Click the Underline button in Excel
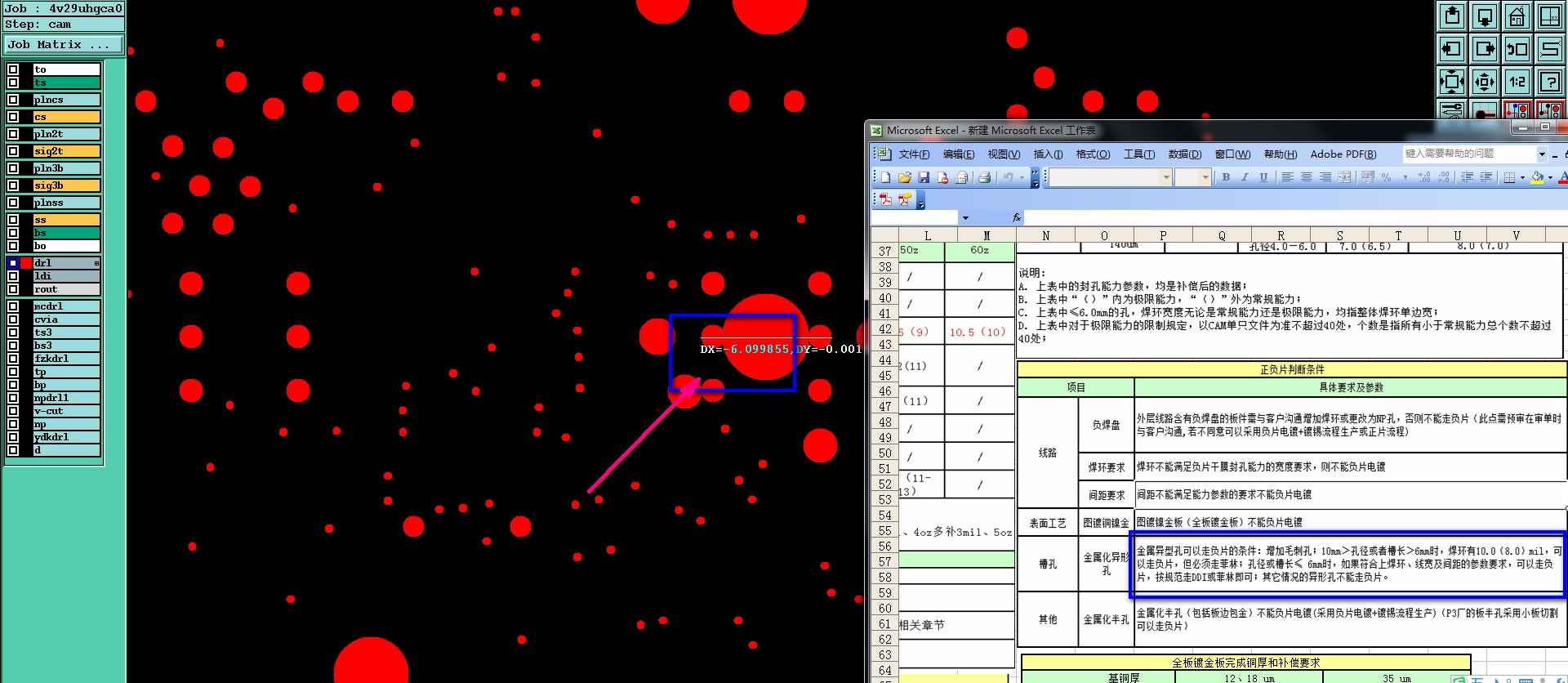This screenshot has width=1568, height=683. coord(1263,177)
